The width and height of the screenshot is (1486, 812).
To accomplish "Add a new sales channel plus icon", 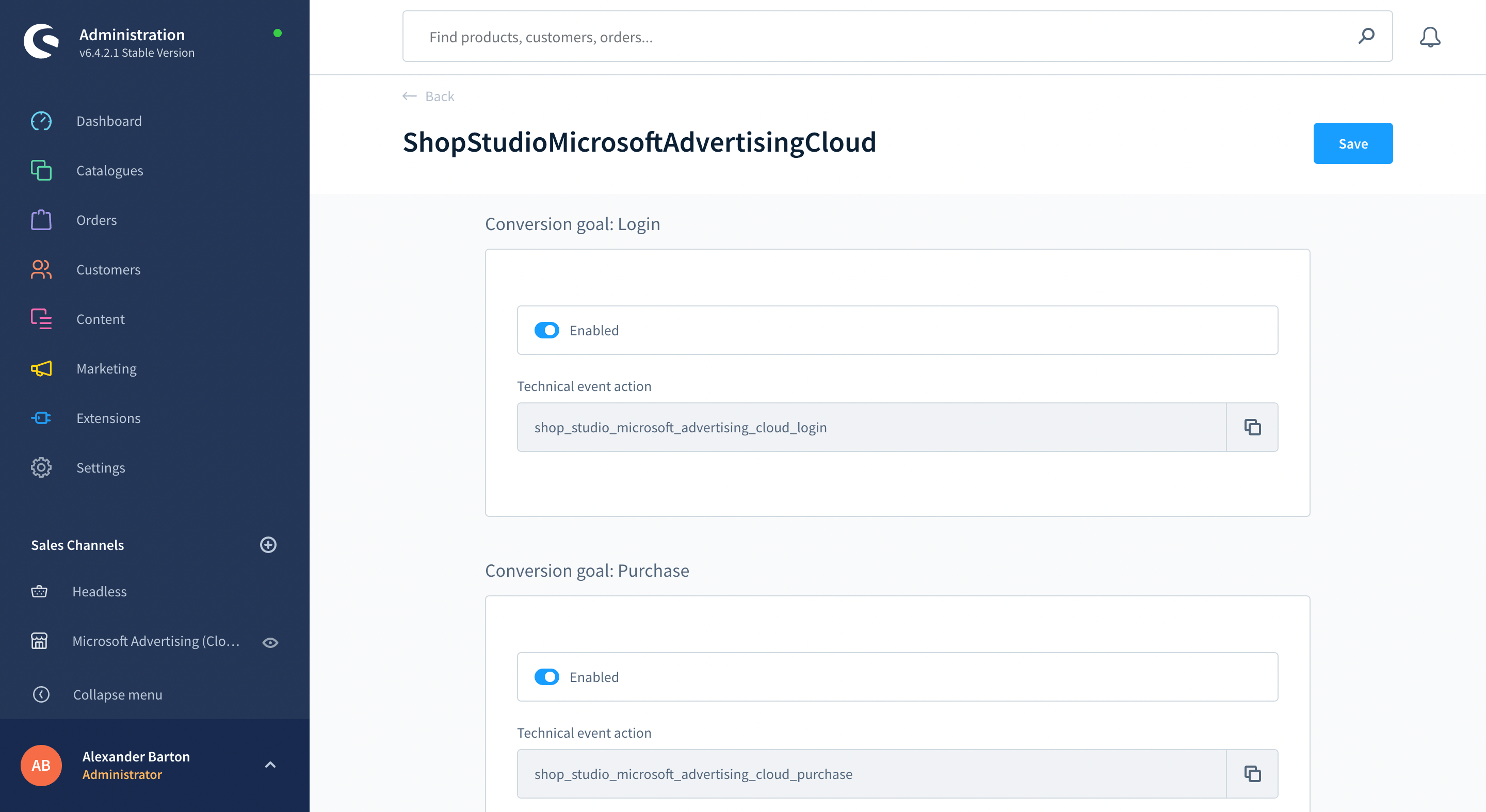I will coord(268,545).
